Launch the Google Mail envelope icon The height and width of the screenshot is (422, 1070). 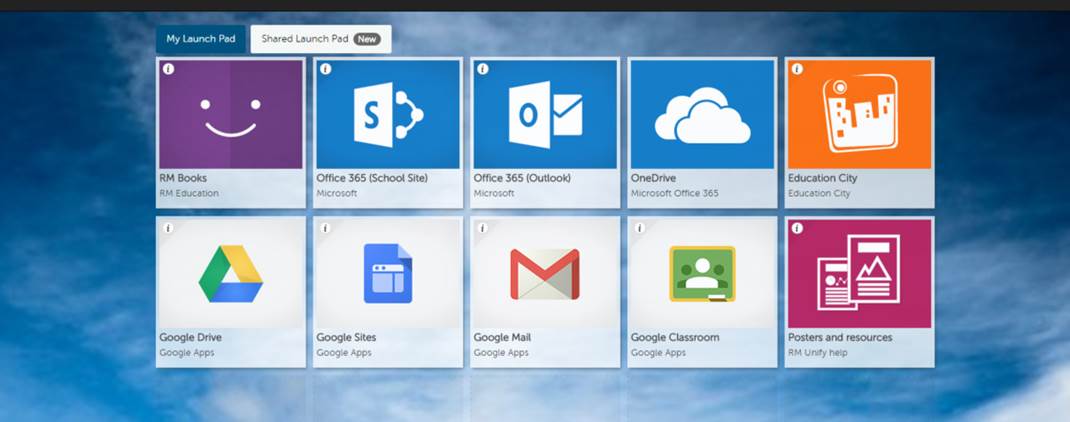click(545, 274)
